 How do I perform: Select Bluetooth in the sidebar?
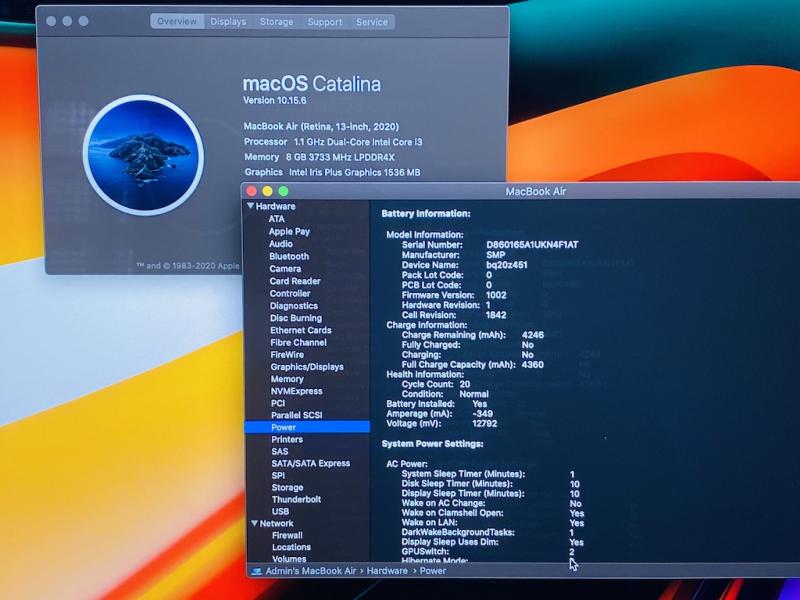coord(289,256)
